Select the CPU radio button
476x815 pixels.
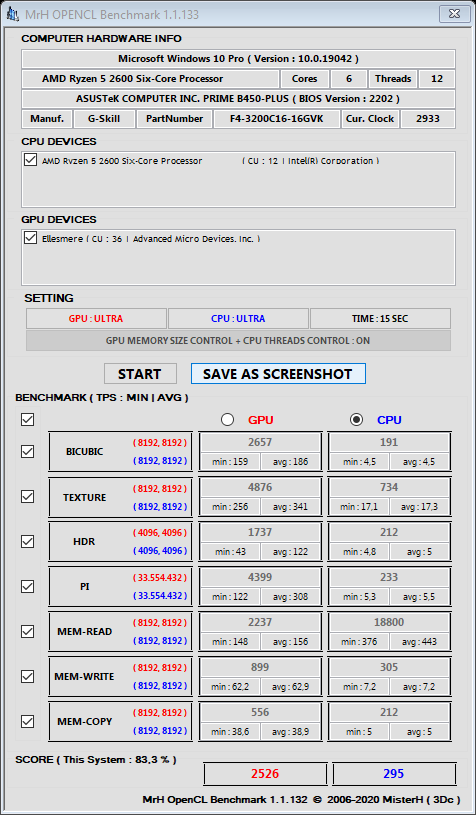click(356, 419)
